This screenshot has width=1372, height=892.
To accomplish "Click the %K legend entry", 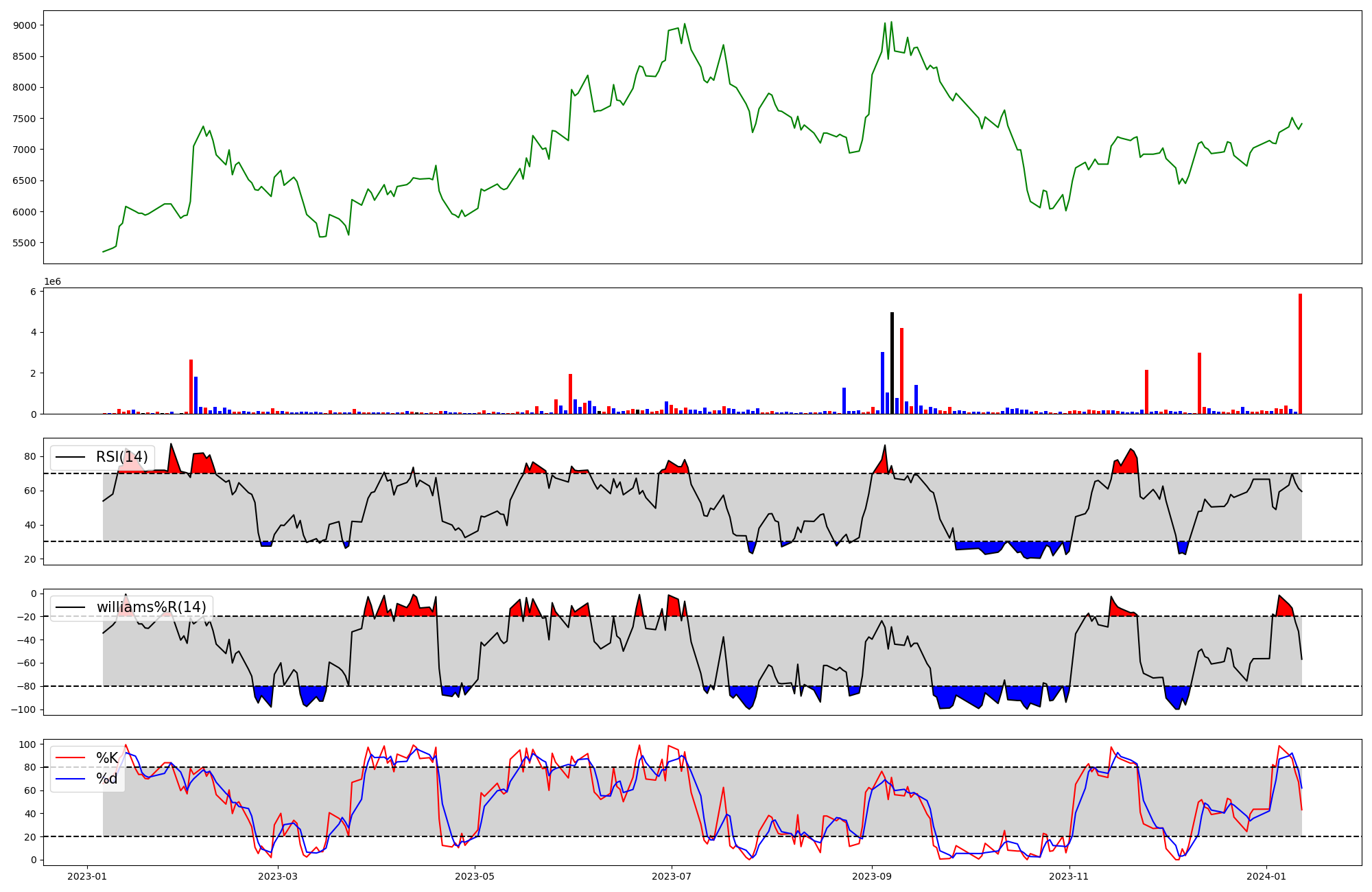I will point(107,758).
